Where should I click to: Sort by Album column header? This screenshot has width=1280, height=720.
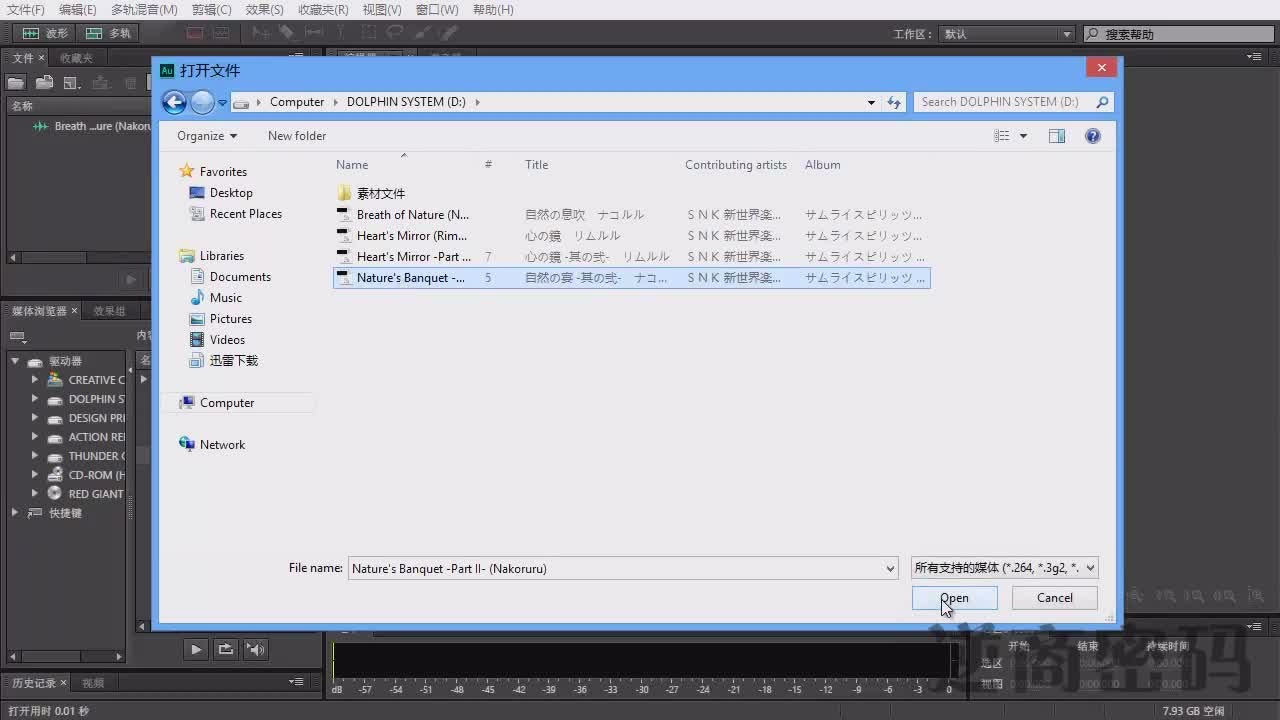point(823,165)
